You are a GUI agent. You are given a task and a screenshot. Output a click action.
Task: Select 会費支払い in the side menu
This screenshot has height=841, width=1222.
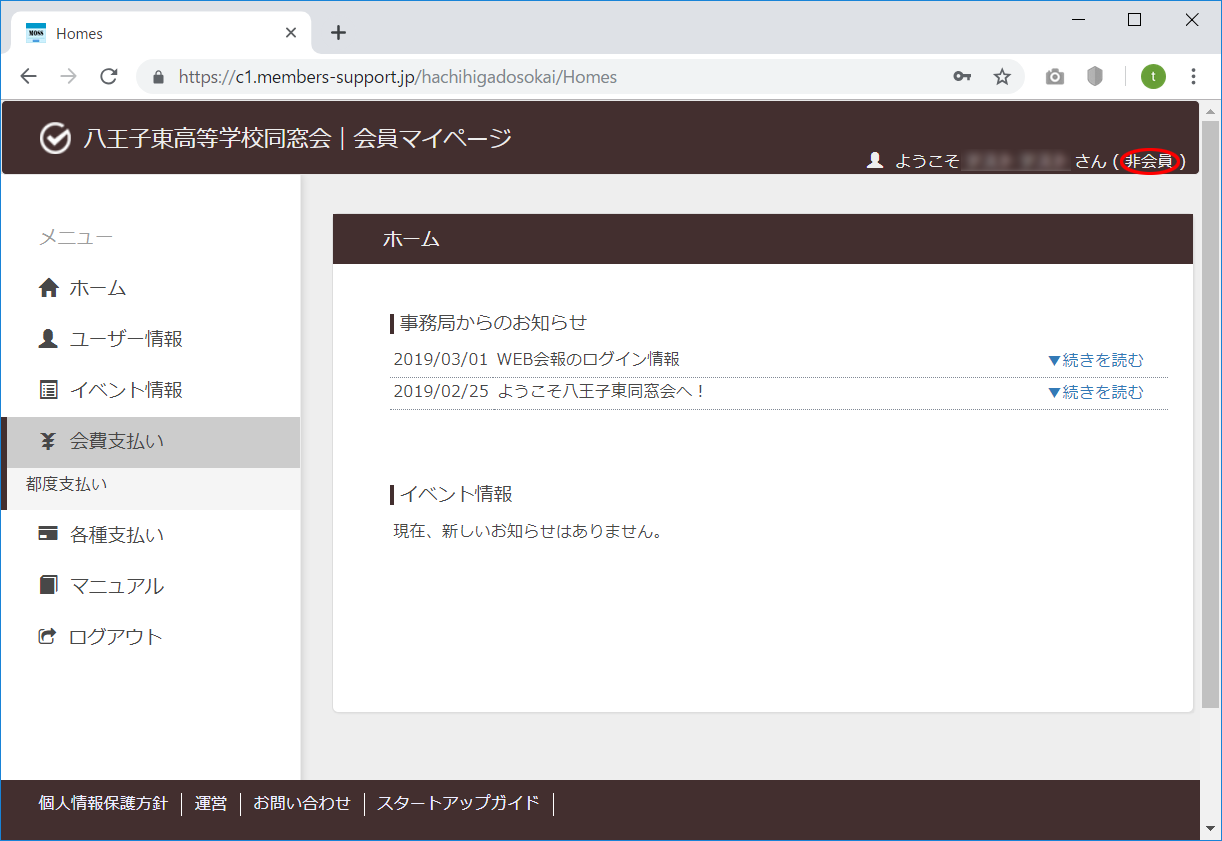pyautogui.click(x=151, y=442)
